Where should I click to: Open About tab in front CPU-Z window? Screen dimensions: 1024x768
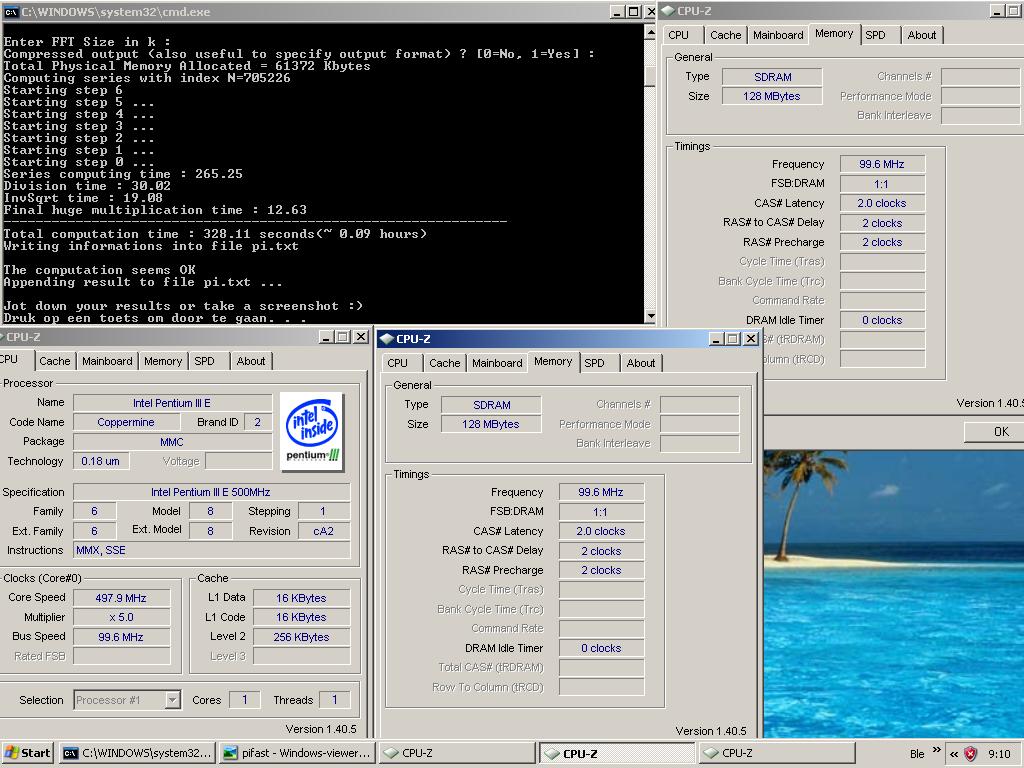point(641,363)
